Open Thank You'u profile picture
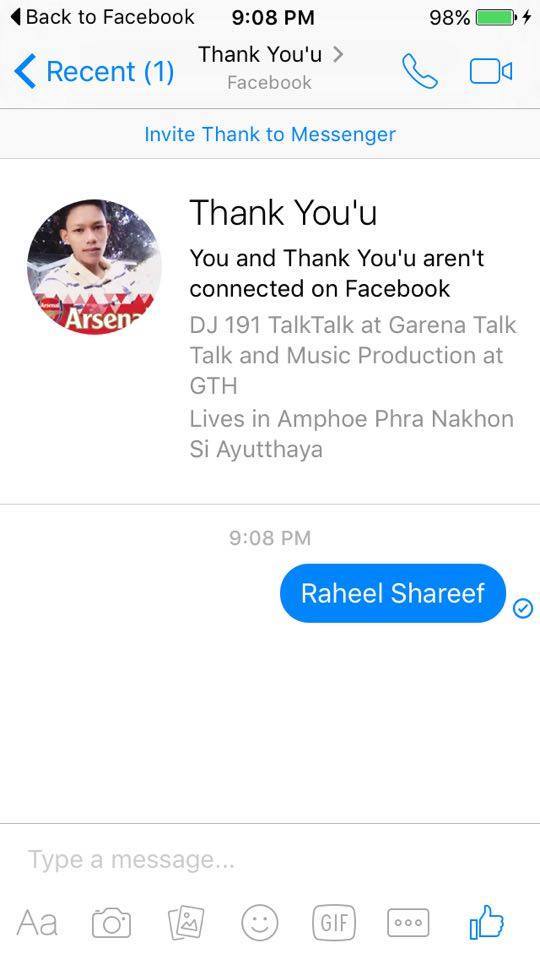 (94, 267)
